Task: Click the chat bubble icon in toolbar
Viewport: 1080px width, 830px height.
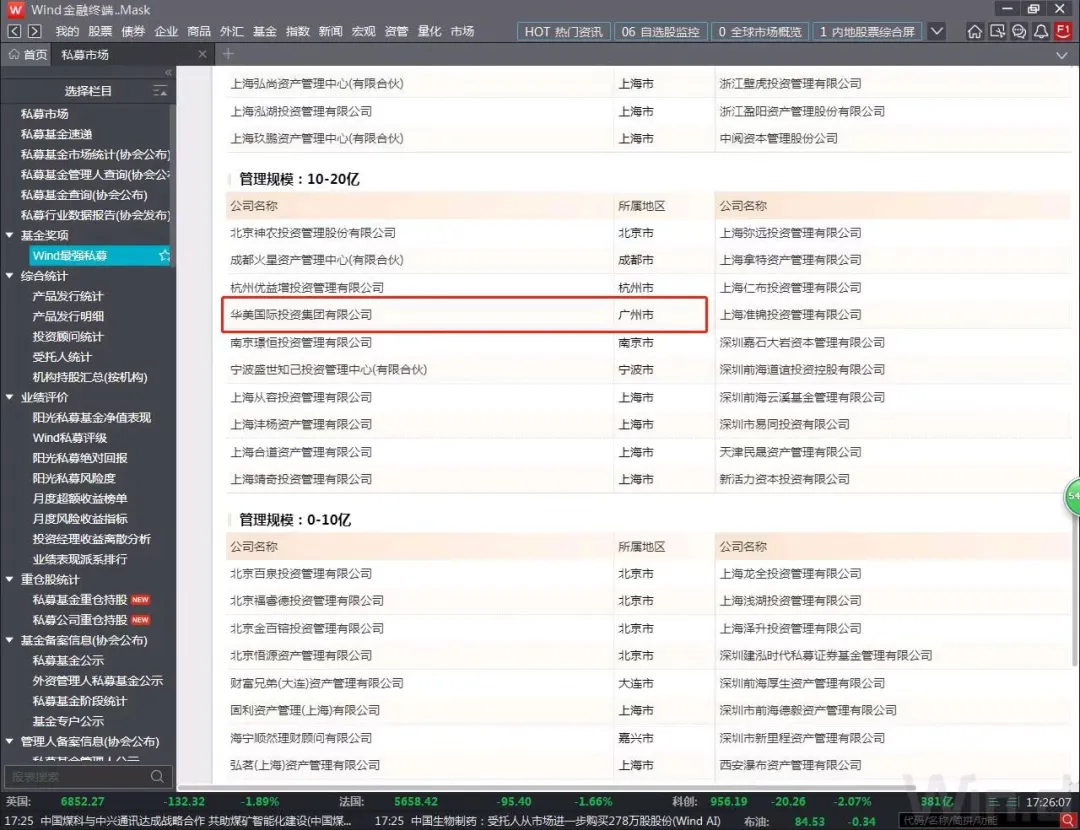Action: click(1019, 32)
